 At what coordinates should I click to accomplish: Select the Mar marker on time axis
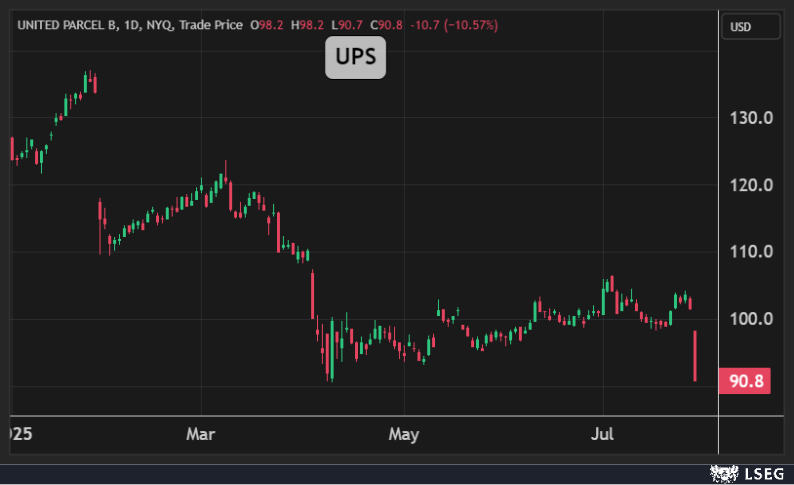pos(201,435)
